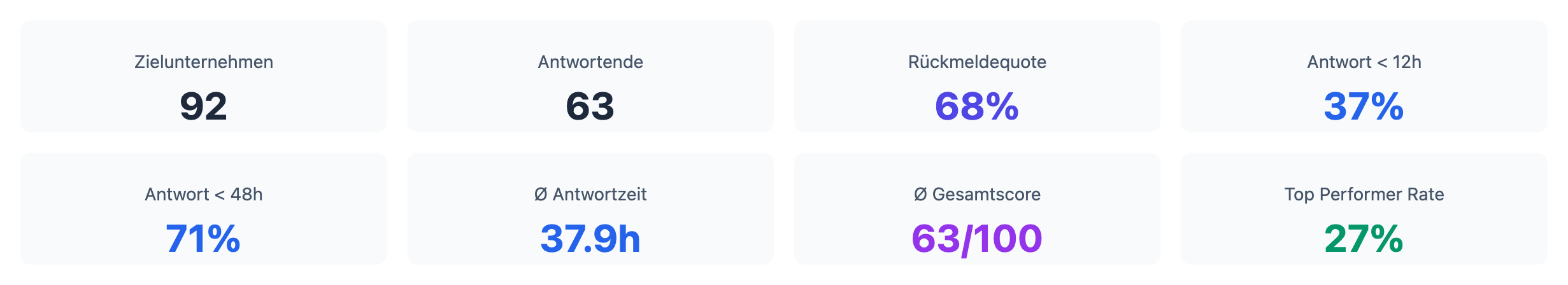1568x285 pixels.
Task: Select the 71% value
Action: click(204, 239)
